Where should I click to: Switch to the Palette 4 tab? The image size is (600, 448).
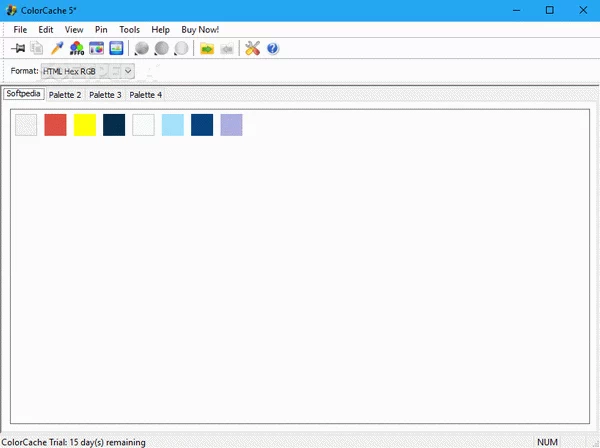(145, 94)
